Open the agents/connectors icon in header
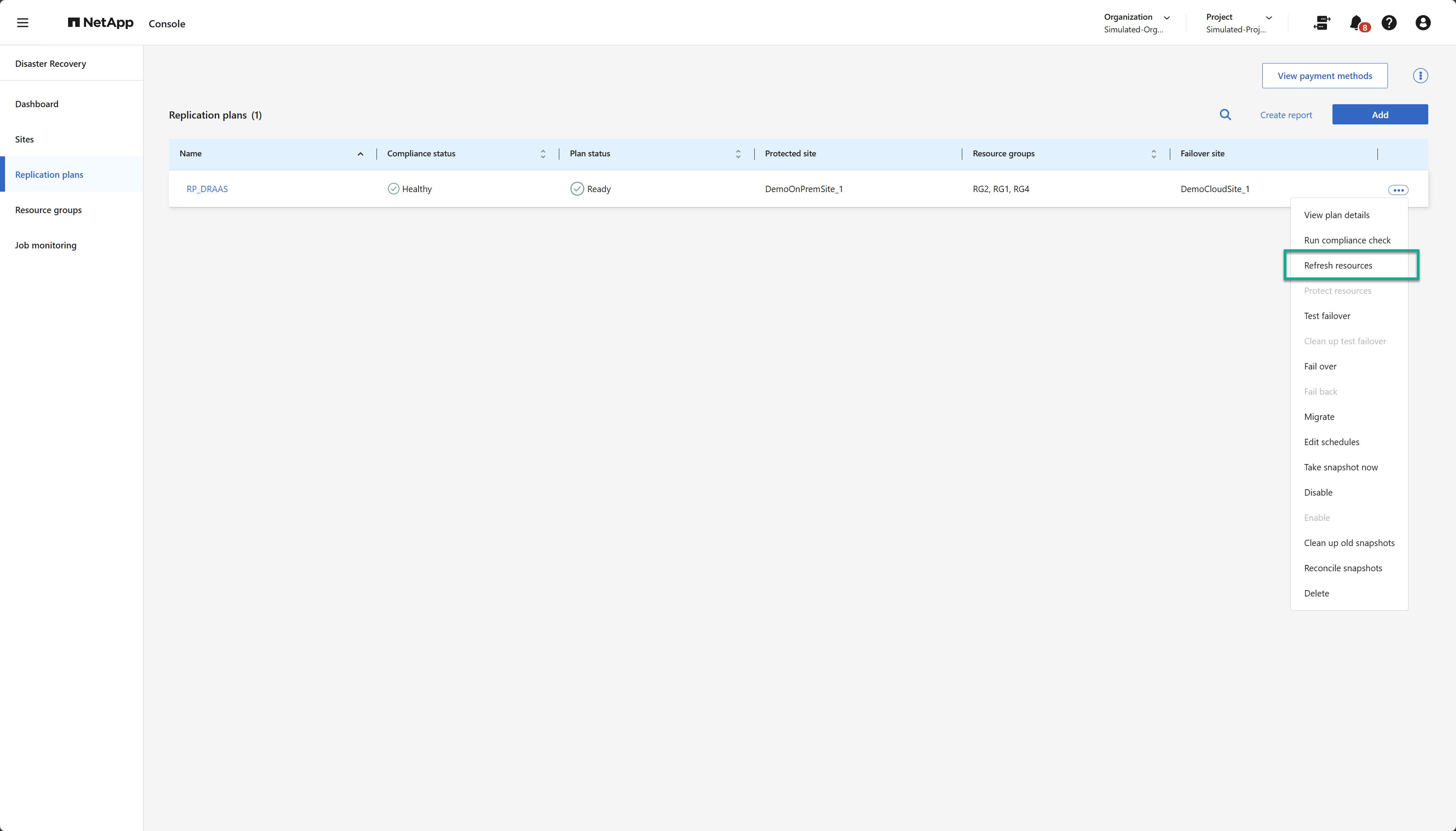The height and width of the screenshot is (831, 1456). point(1322,23)
